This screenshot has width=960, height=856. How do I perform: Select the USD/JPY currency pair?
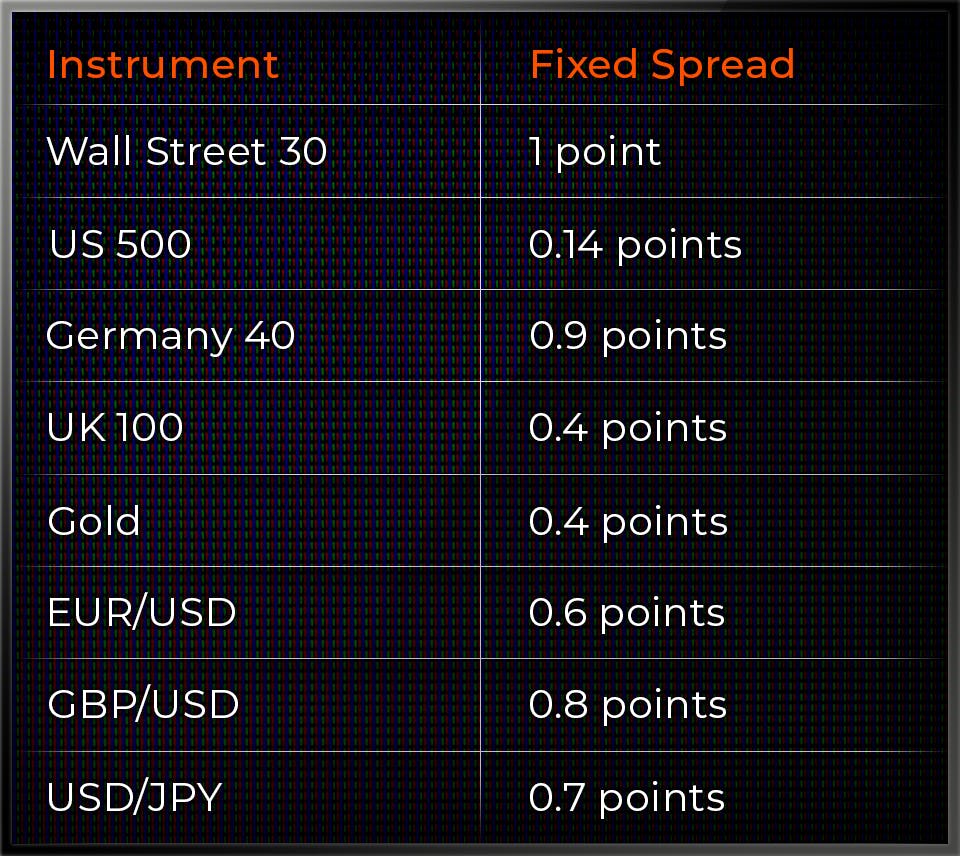[x=134, y=798]
